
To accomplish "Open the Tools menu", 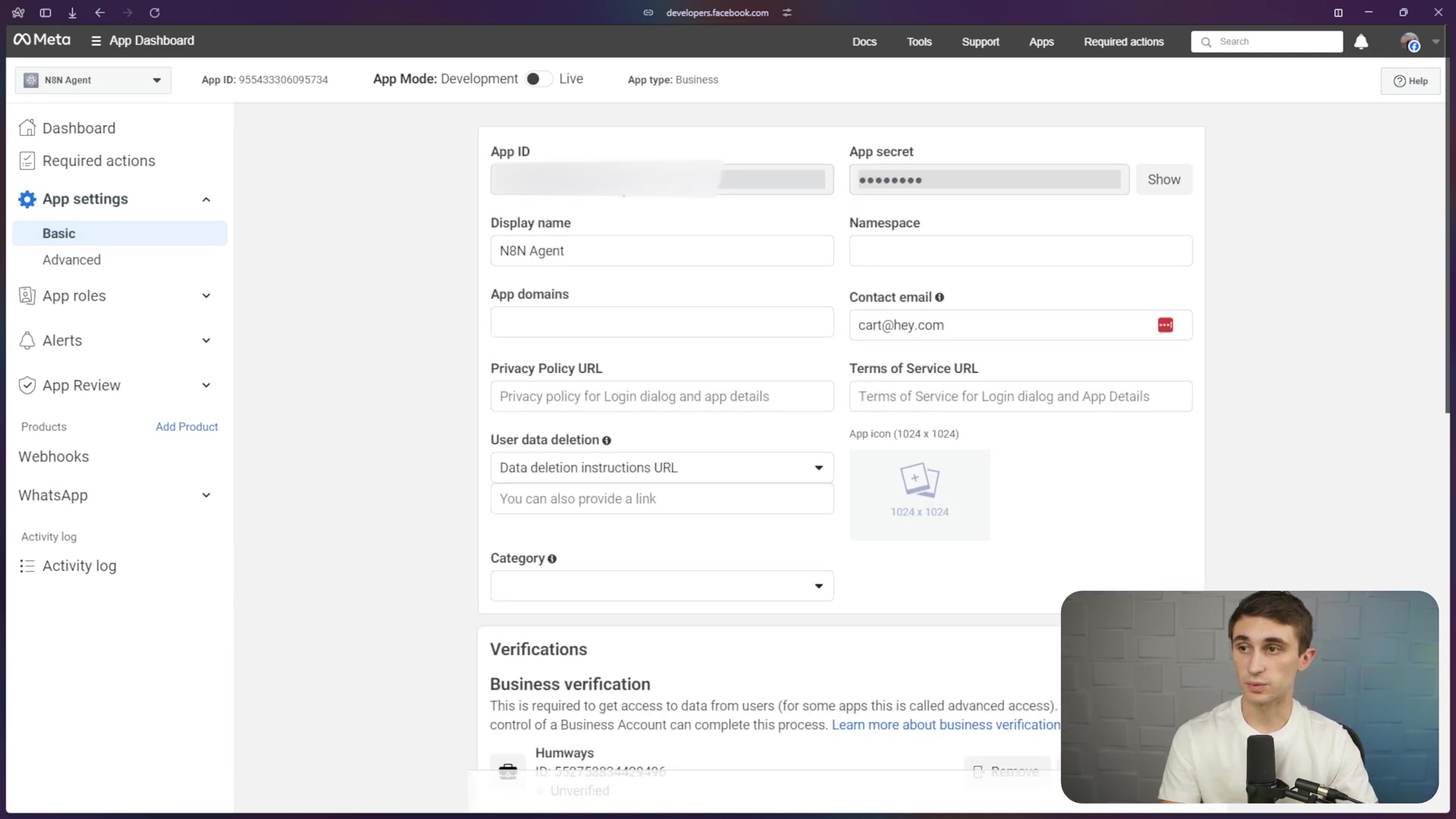I will (x=919, y=42).
